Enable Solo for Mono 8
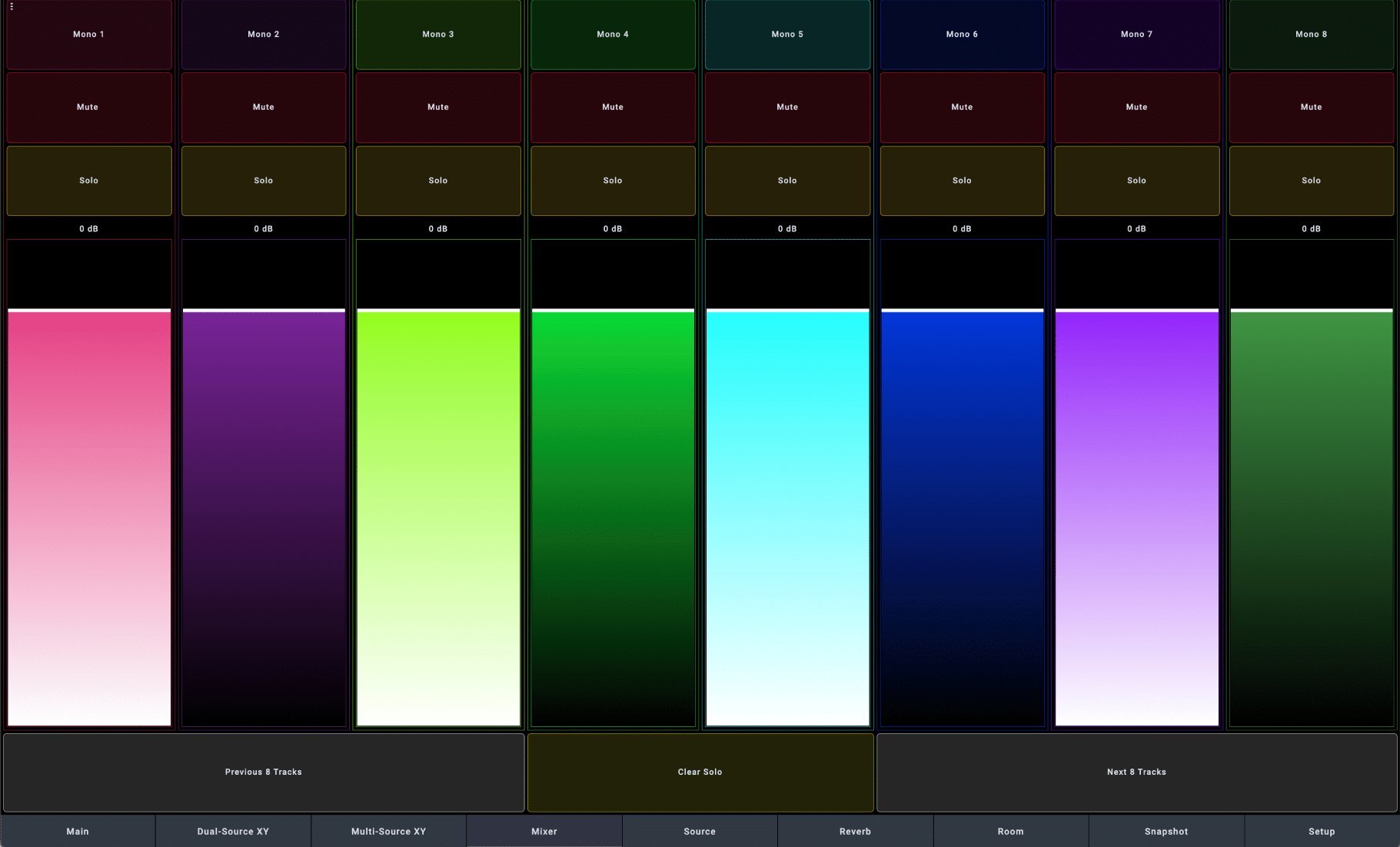 click(x=1311, y=181)
